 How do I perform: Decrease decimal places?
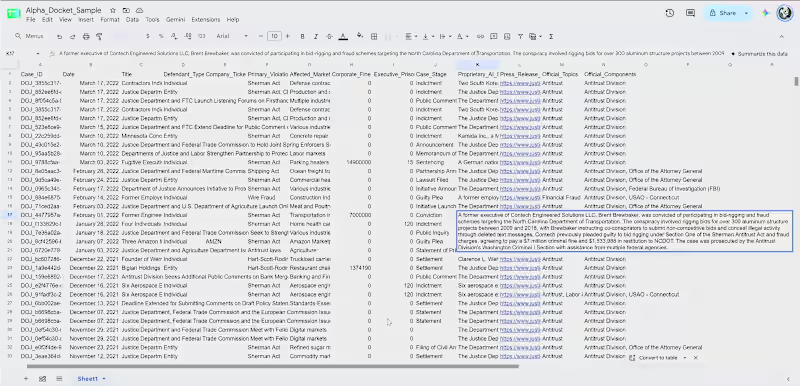click(x=174, y=37)
